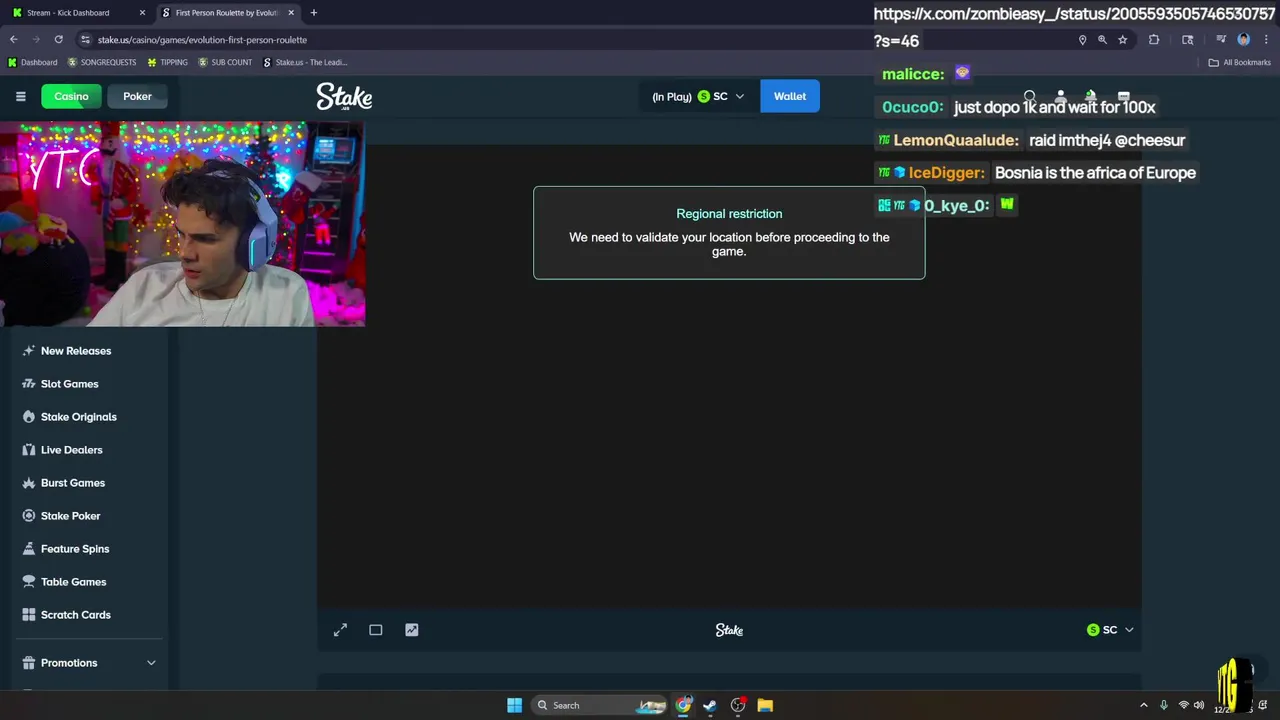Open Stake Poker in sidebar
The width and height of the screenshot is (1280, 720).
[x=71, y=516]
